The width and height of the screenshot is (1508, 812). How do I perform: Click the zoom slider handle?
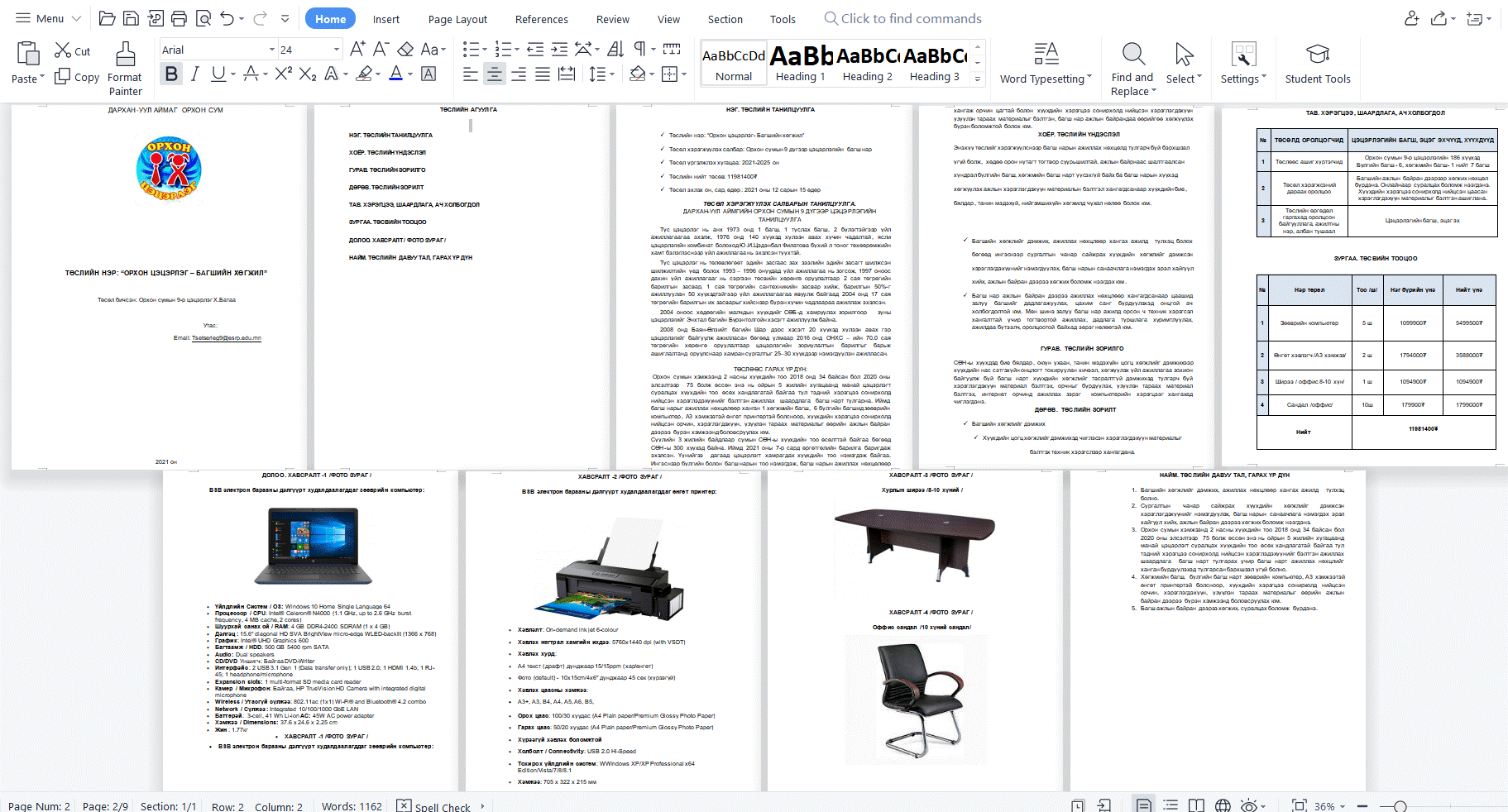click(x=1400, y=806)
